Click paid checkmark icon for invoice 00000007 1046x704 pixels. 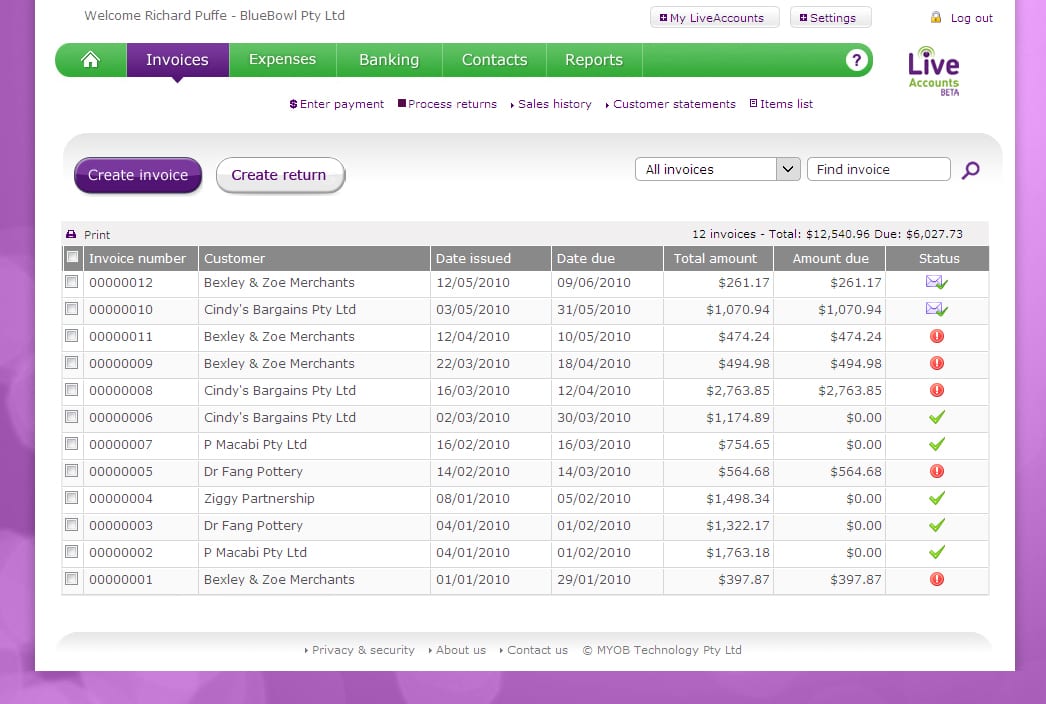click(x=937, y=444)
